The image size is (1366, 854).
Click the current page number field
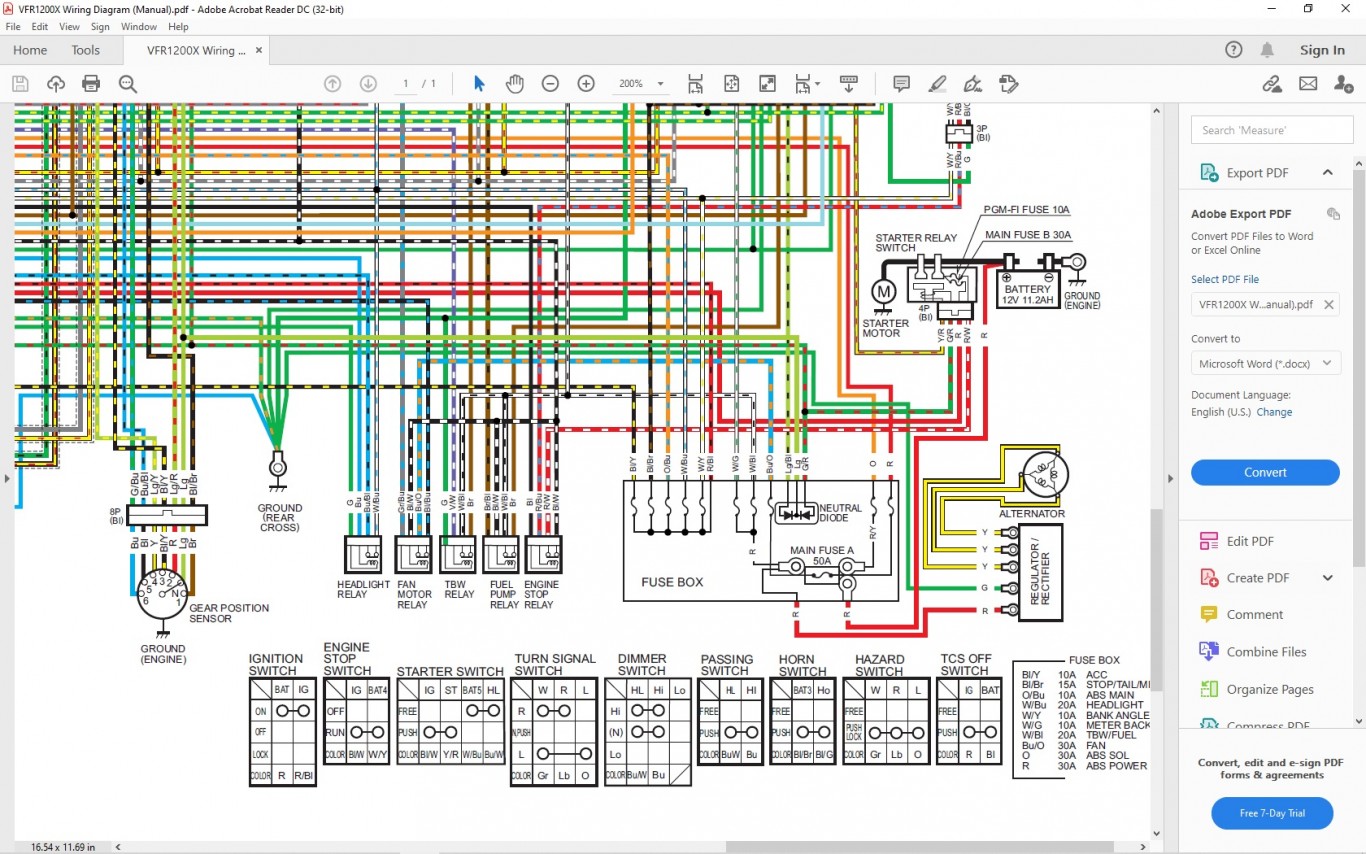[x=405, y=84]
